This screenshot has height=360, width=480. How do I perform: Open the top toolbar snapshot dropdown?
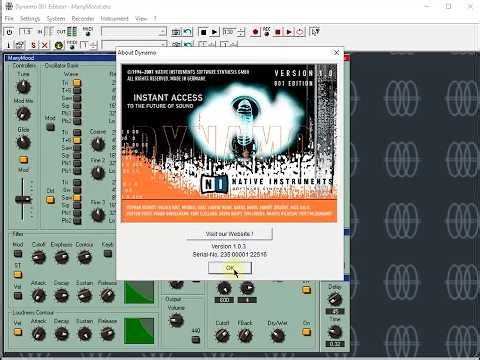(x=134, y=32)
